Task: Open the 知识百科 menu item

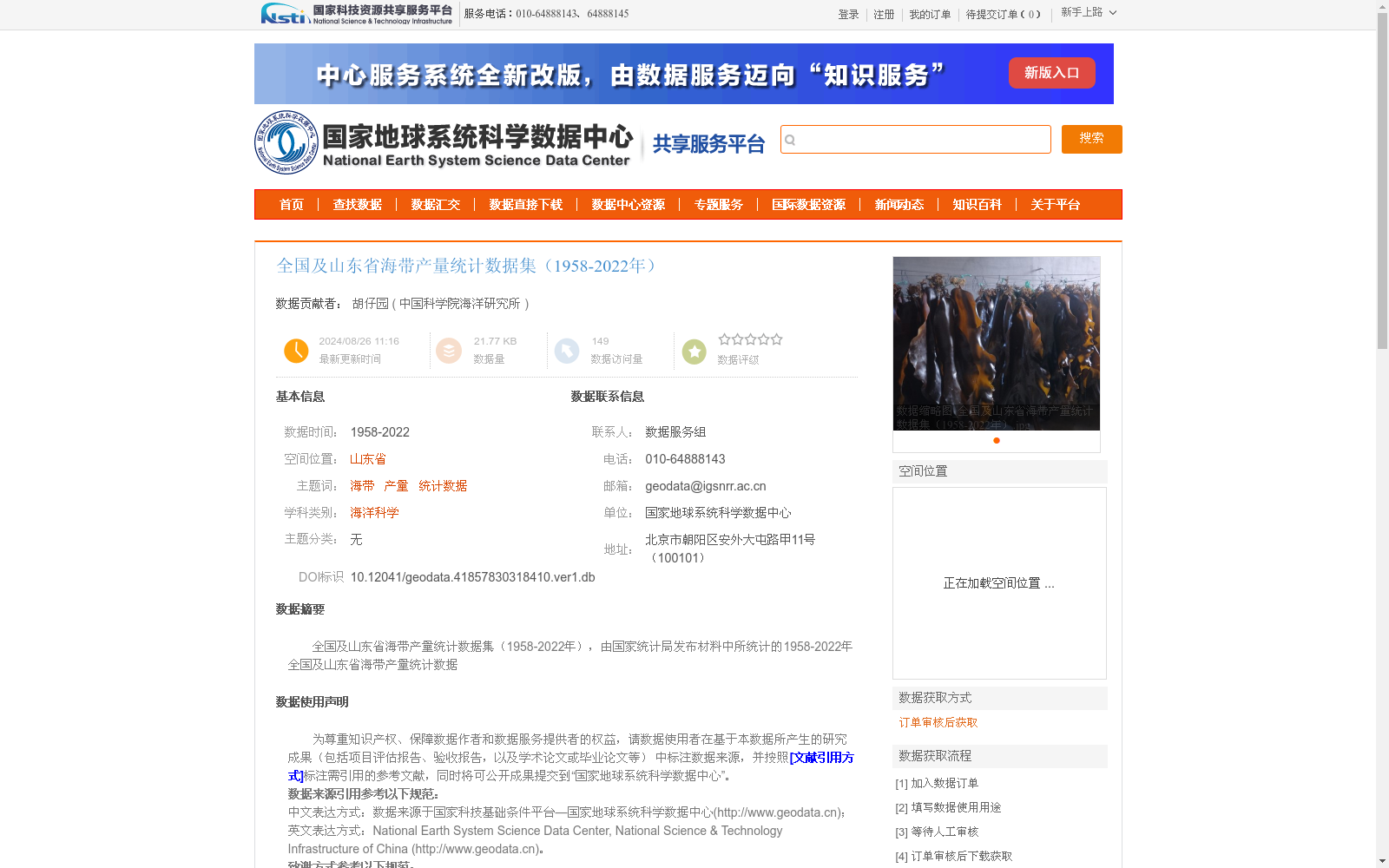Action: (978, 205)
